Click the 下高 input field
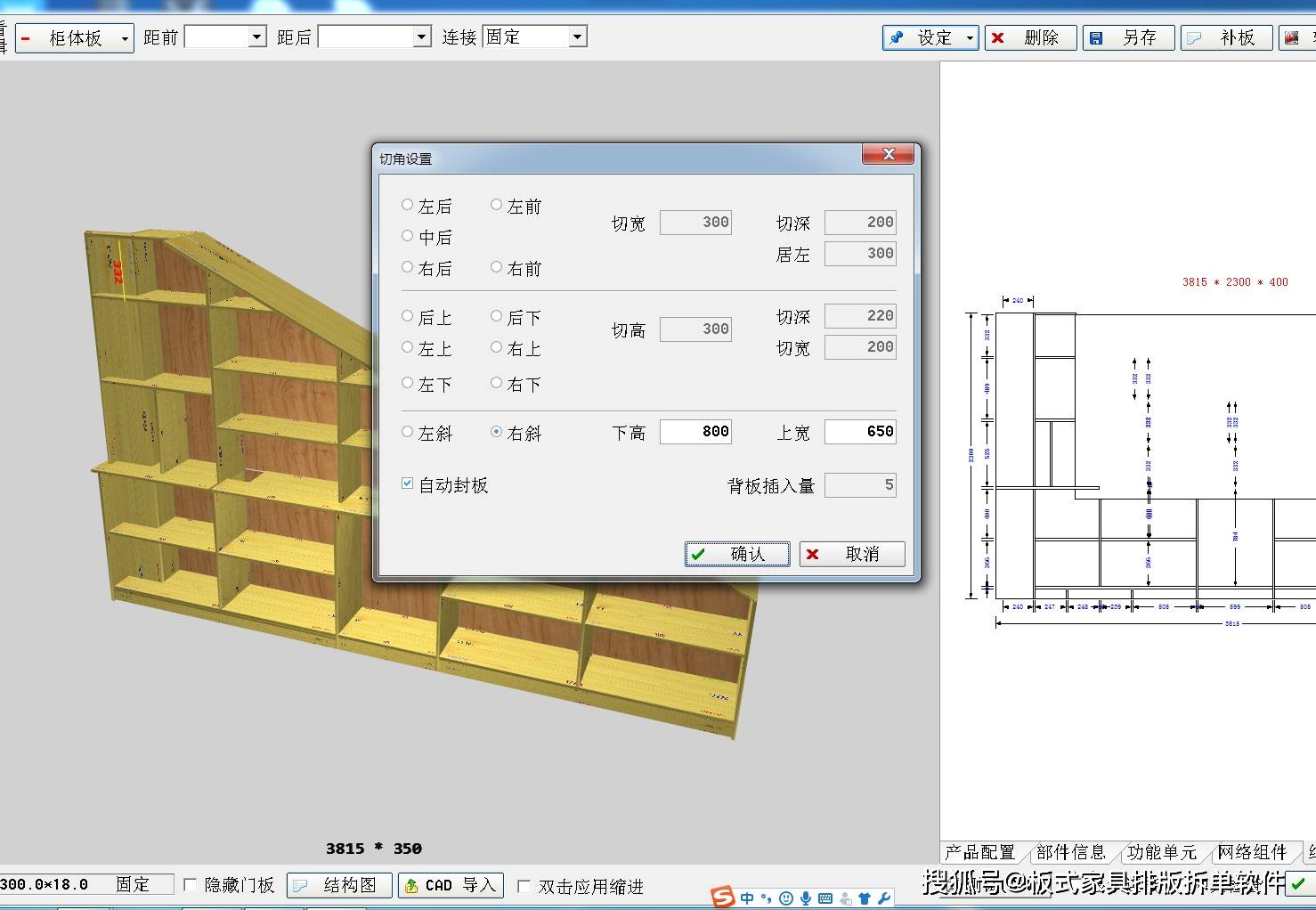 click(695, 432)
